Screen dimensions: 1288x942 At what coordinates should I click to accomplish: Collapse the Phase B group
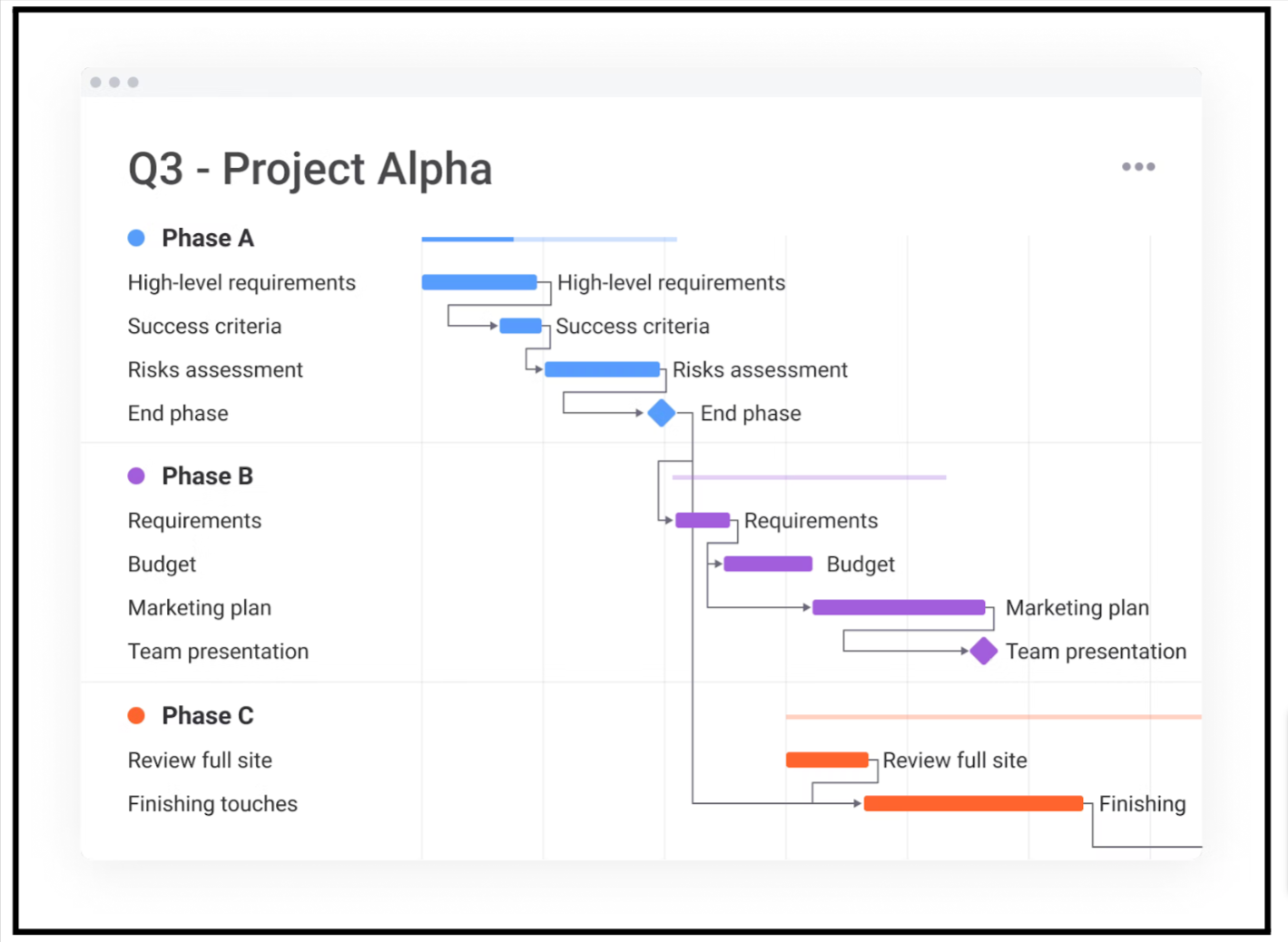coord(207,475)
